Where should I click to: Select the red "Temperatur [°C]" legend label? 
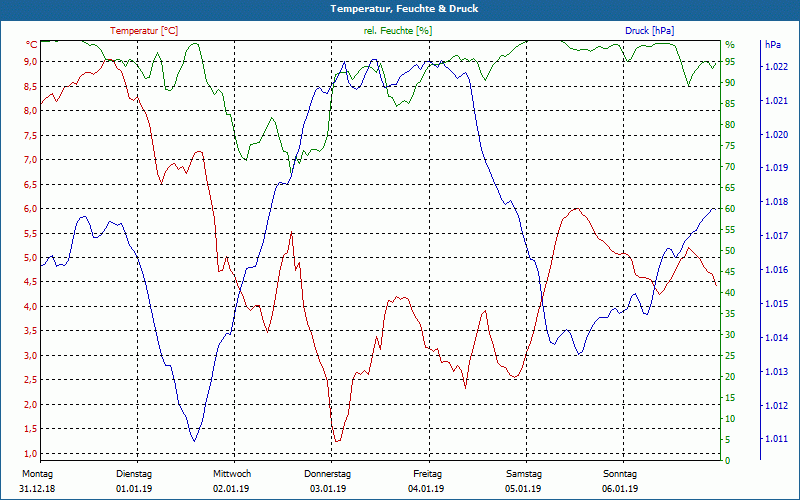pos(144,31)
